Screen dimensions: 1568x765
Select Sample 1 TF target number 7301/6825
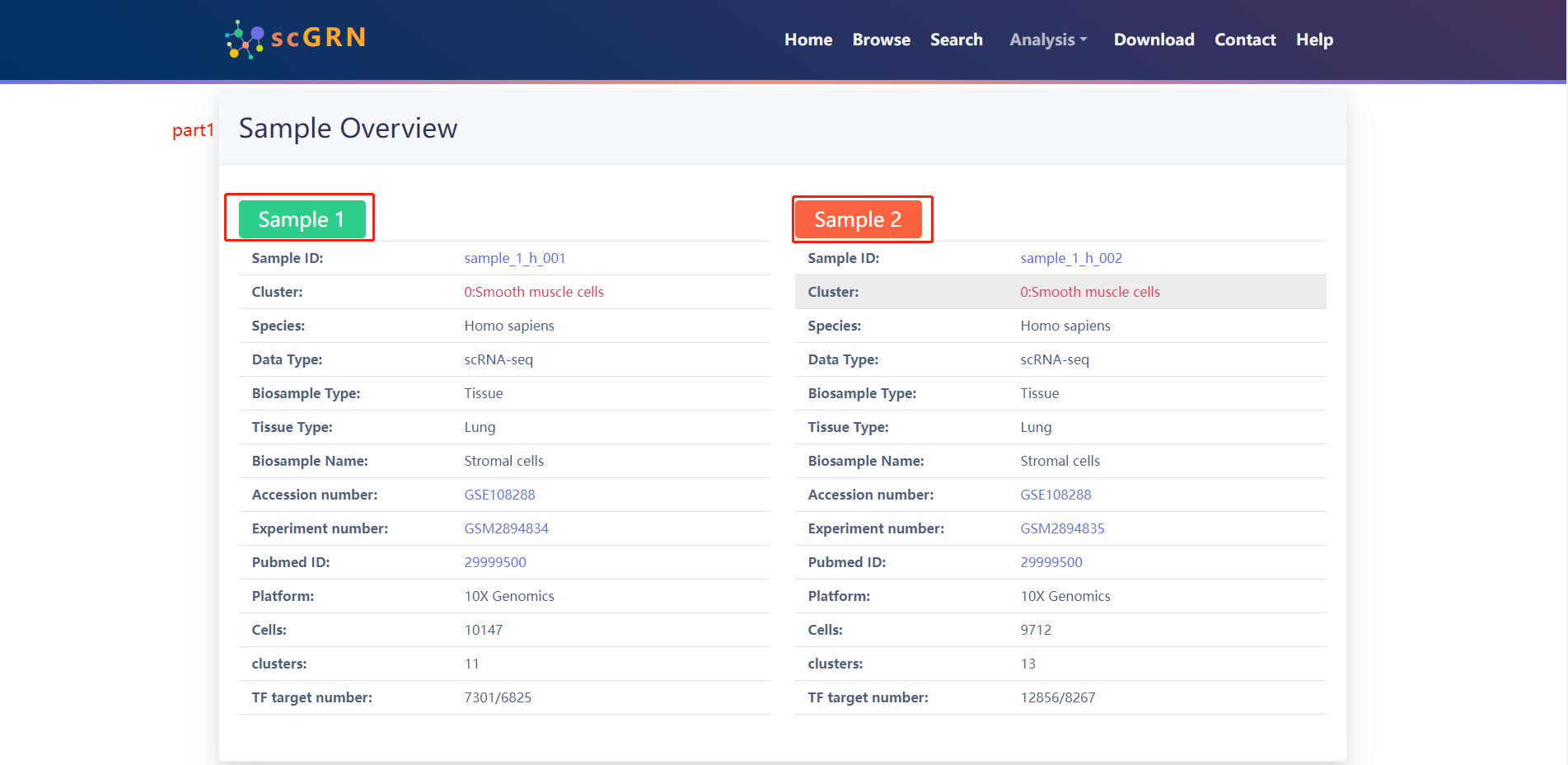tap(498, 697)
